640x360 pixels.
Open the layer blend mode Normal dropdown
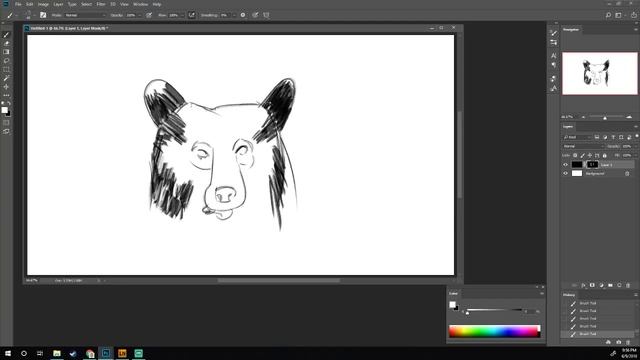(584, 146)
